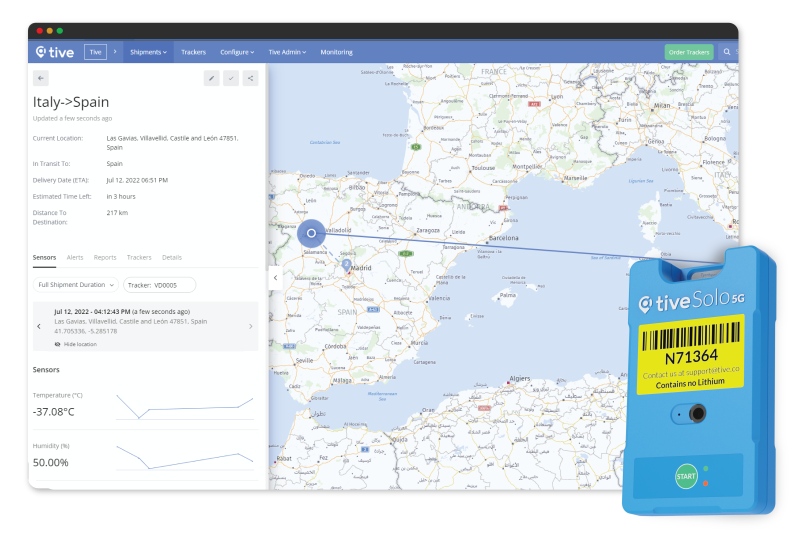Open Full Shipment Duration dropdown
Image resolution: width=800 pixels, height=545 pixels.
[x=76, y=285]
